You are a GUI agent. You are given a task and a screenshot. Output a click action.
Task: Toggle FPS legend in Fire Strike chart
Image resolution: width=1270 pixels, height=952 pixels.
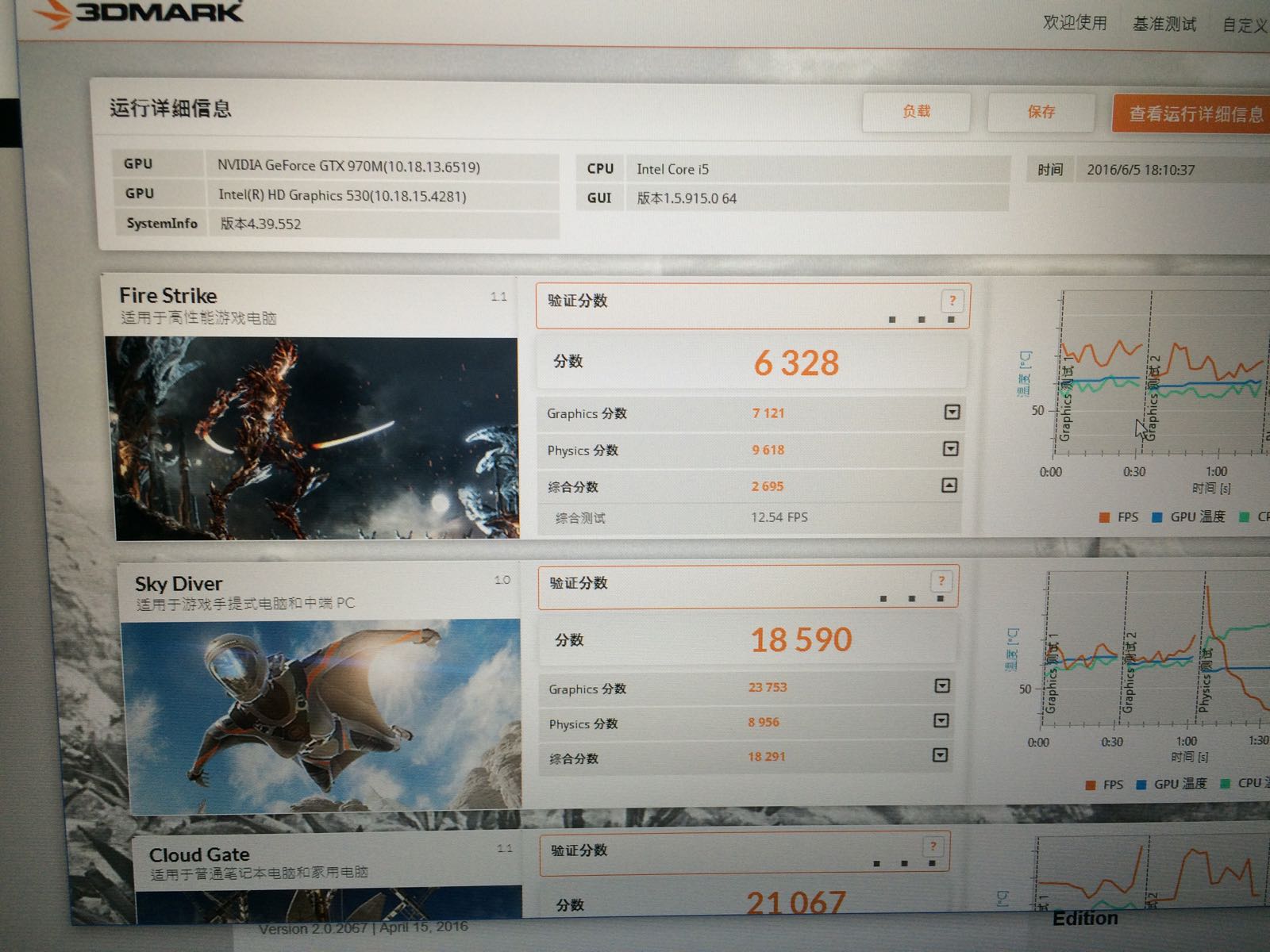point(1118,517)
